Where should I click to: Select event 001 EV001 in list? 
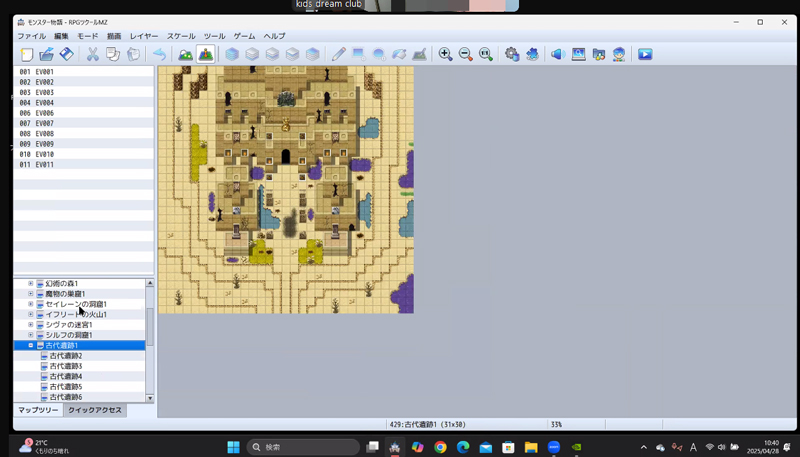point(84,72)
